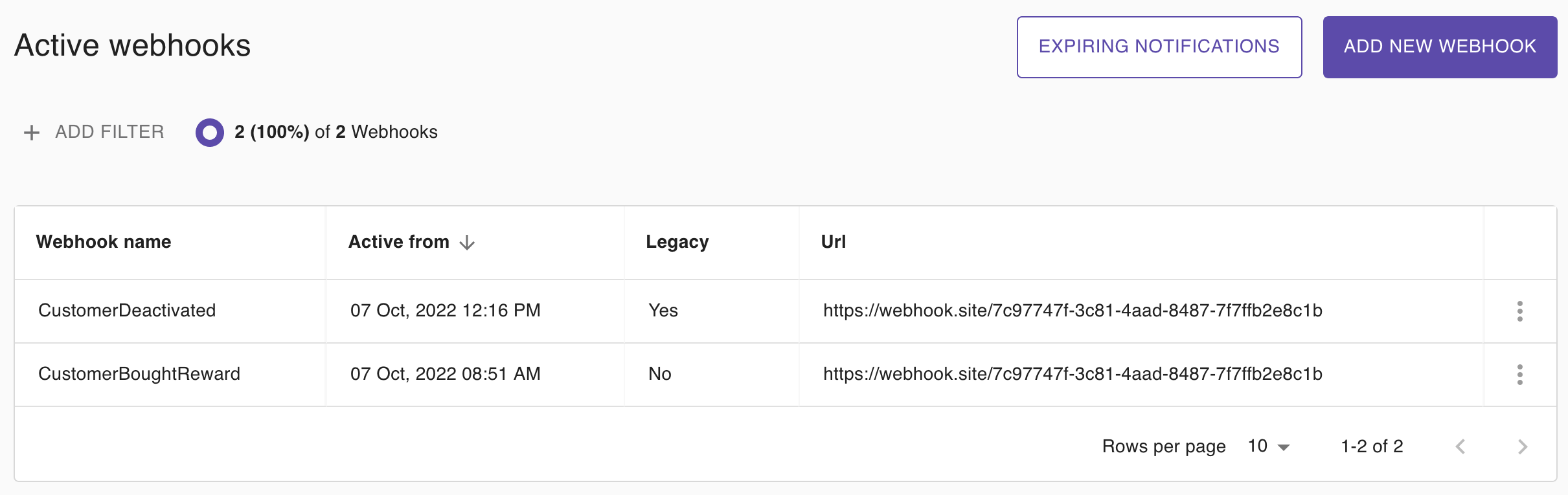The height and width of the screenshot is (495, 1568).
Task: Click the EXPIRING NOTIFICATIONS button
Action: 1159,47
